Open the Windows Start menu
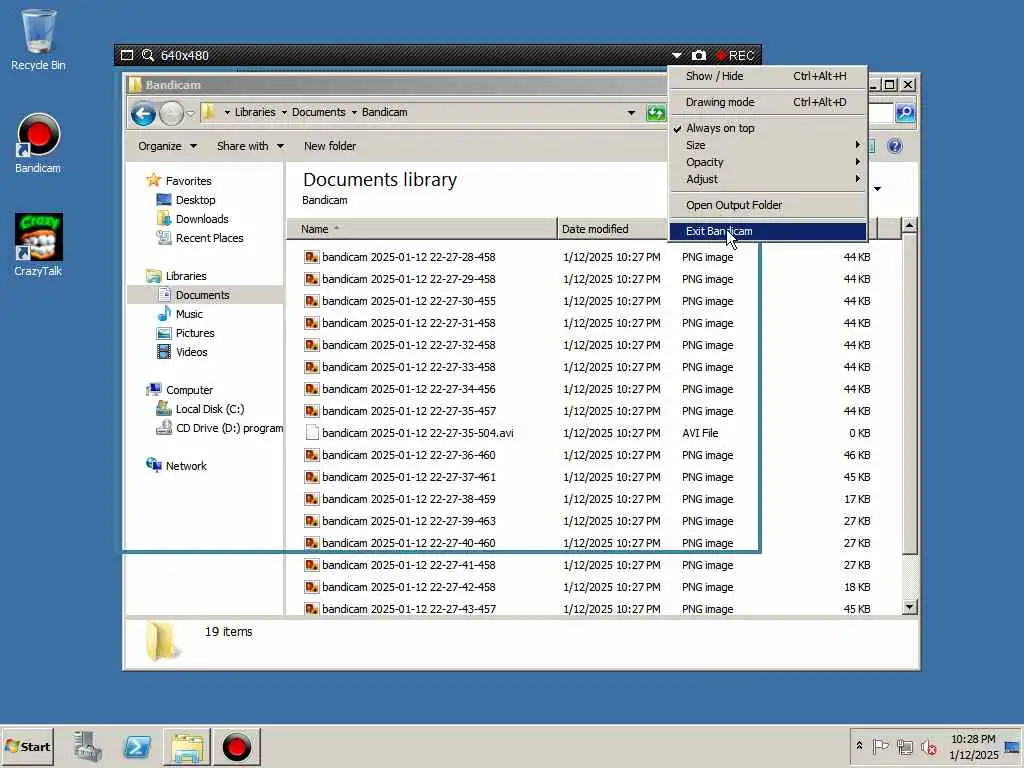The image size is (1024, 768). [x=27, y=746]
